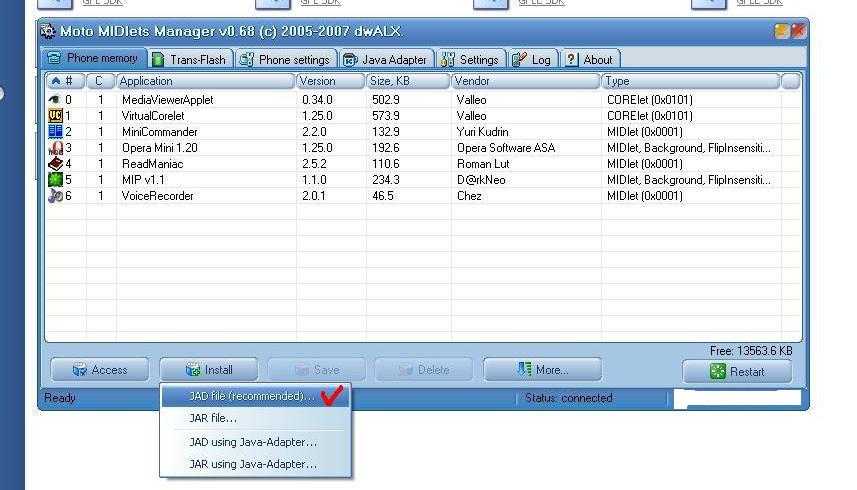Open the Settings tab
857x490 pixels.
point(471,59)
